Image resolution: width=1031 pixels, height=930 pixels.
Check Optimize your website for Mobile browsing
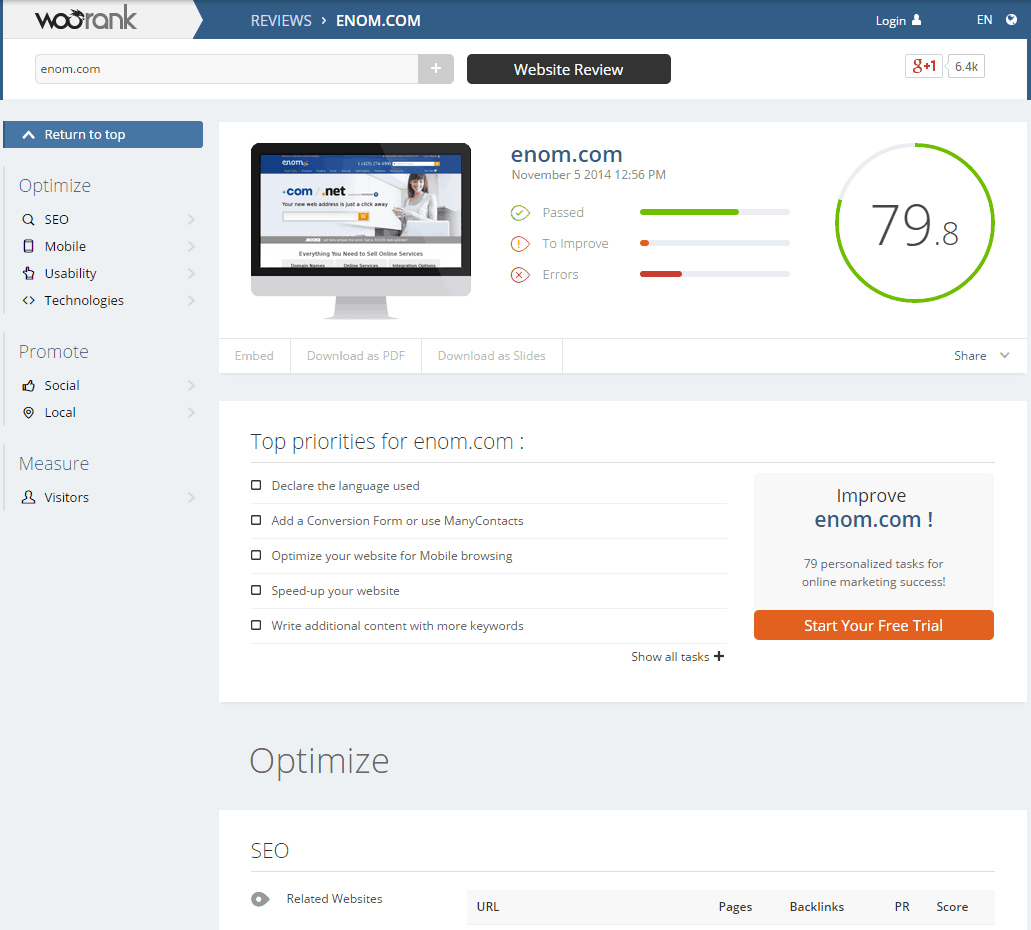coord(256,555)
